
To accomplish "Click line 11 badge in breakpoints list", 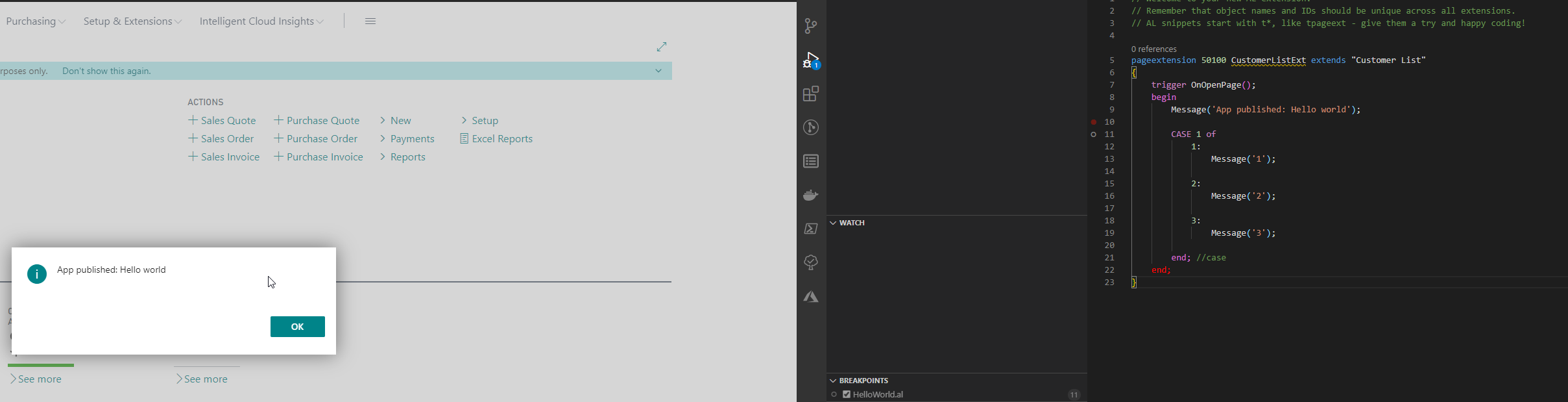I will [1074, 394].
